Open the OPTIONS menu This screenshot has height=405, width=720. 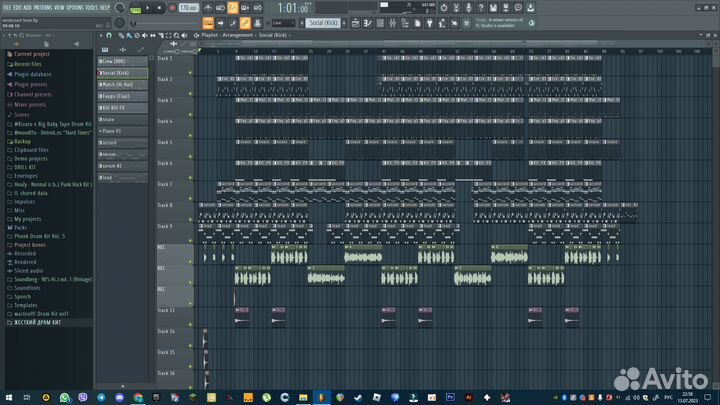75,8
